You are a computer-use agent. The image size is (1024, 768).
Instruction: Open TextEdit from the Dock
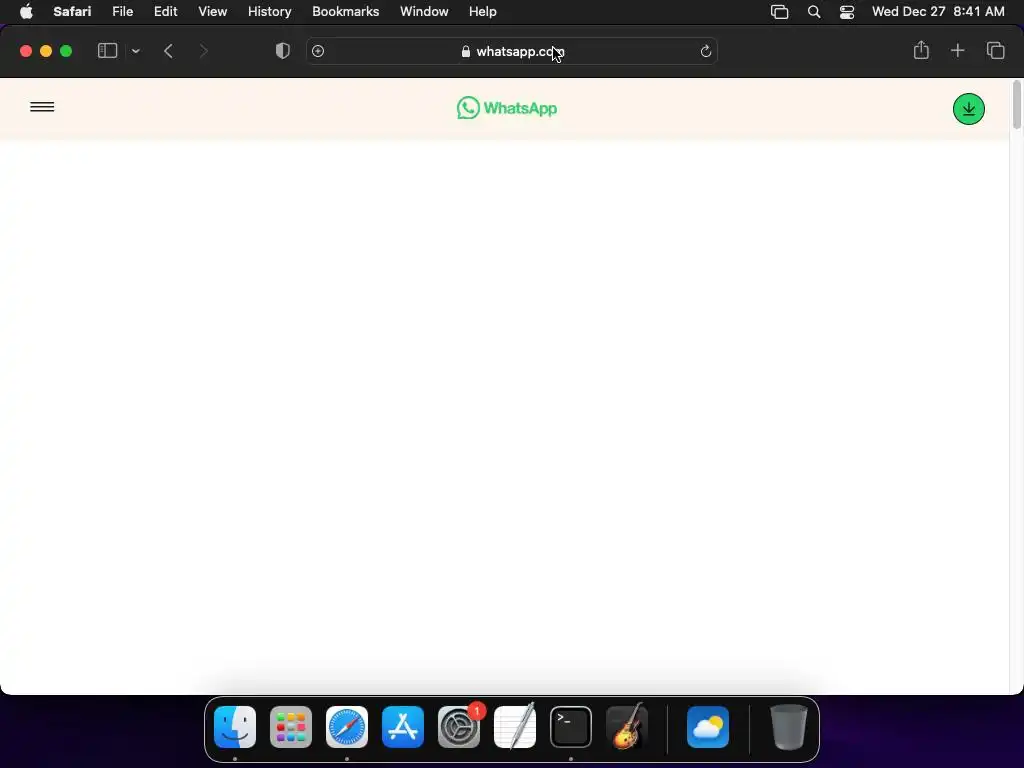(x=515, y=727)
